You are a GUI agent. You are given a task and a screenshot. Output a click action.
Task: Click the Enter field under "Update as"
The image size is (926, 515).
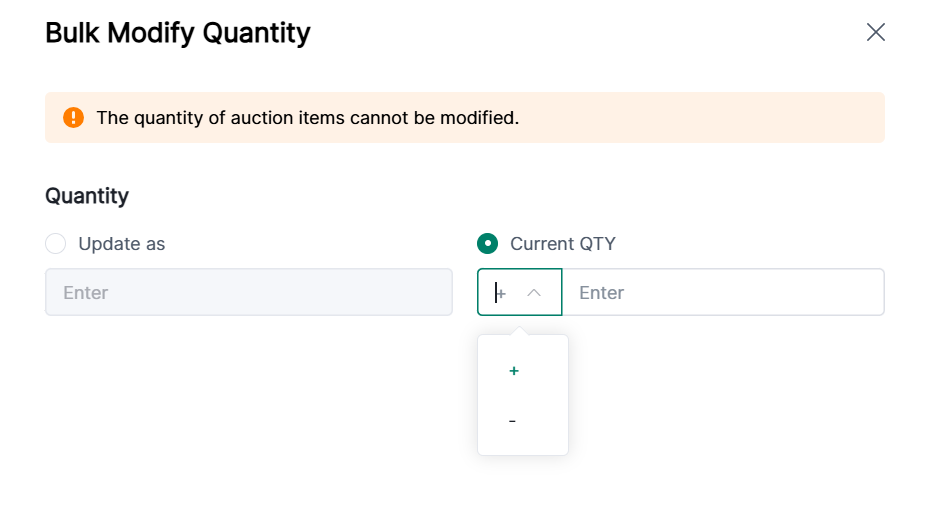click(248, 293)
